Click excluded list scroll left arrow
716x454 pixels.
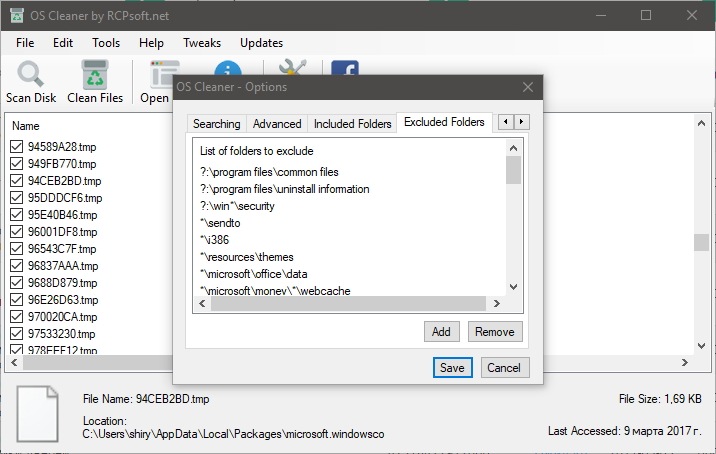pos(202,303)
